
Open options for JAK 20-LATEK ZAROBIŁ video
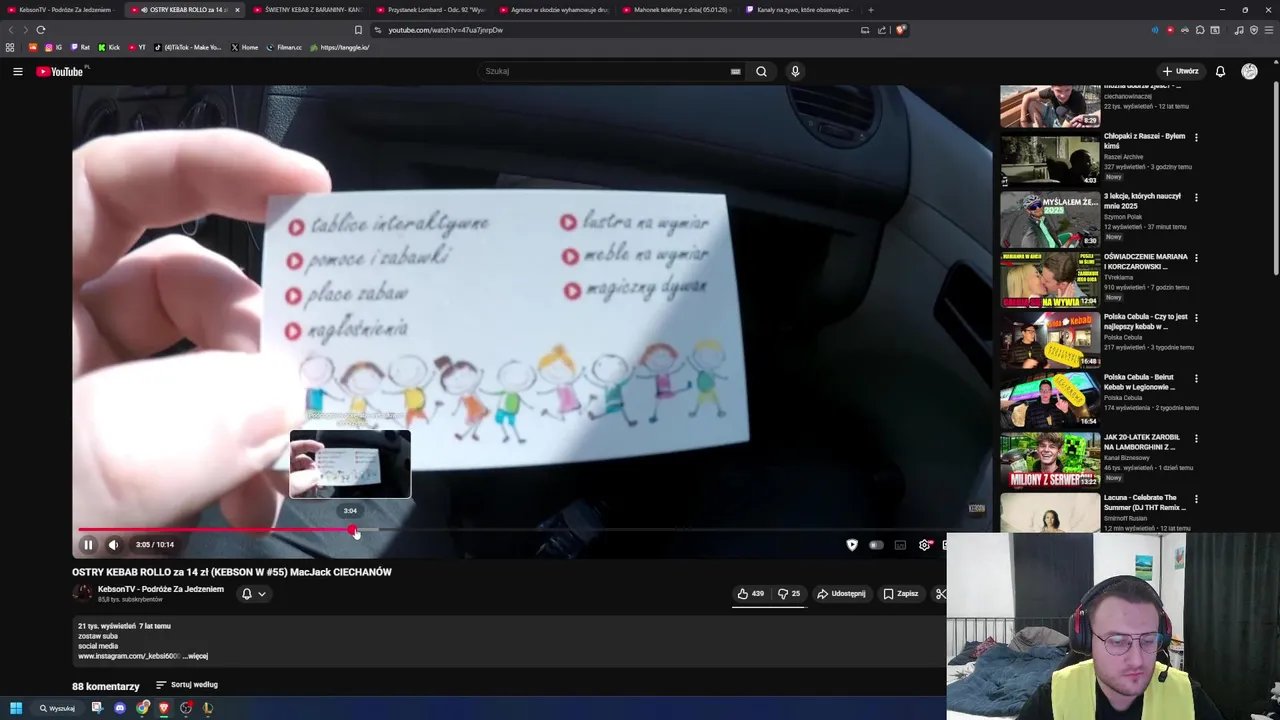point(1196,438)
